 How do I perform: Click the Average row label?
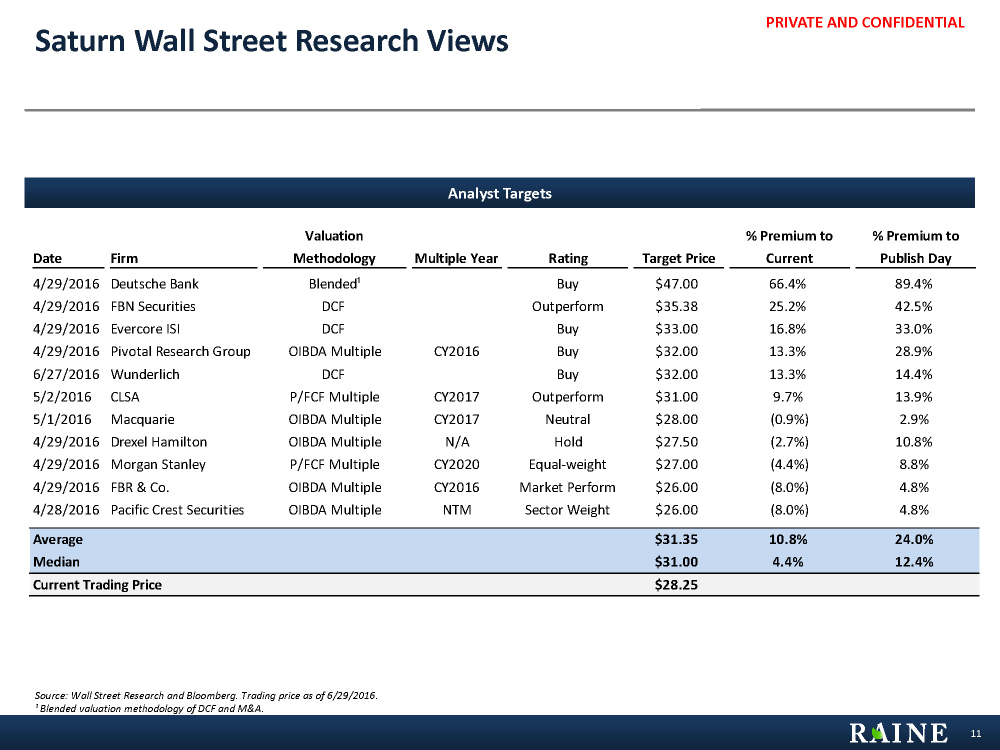59,539
